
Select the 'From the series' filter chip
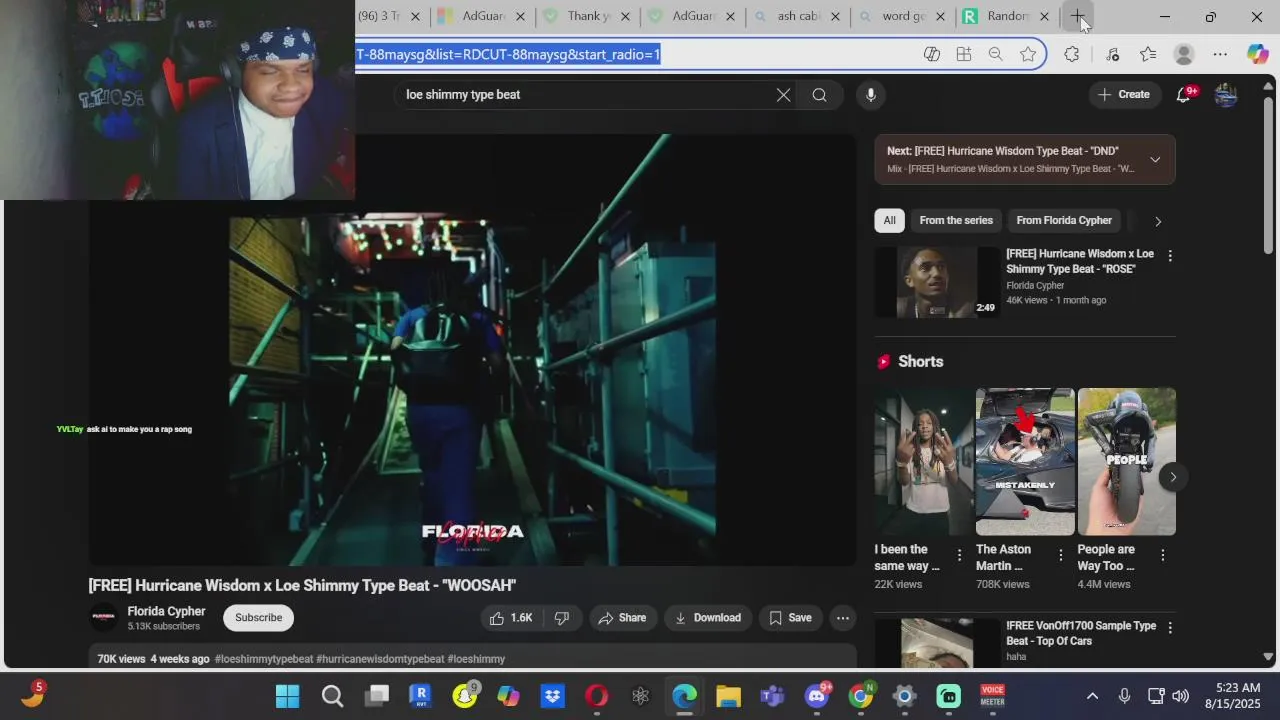[956, 221]
